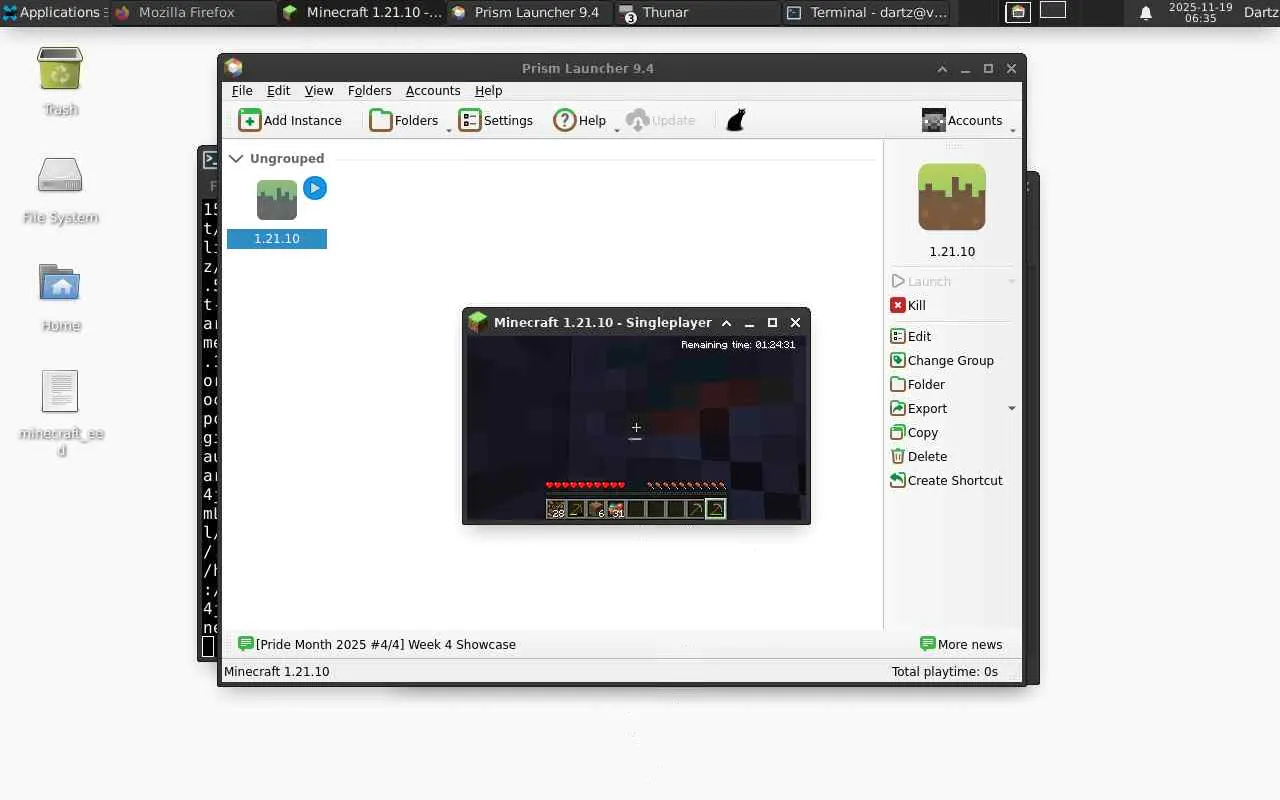This screenshot has height=800, width=1280.
Task: Shade the Minecraft window using the up arrow
Action: click(x=726, y=322)
